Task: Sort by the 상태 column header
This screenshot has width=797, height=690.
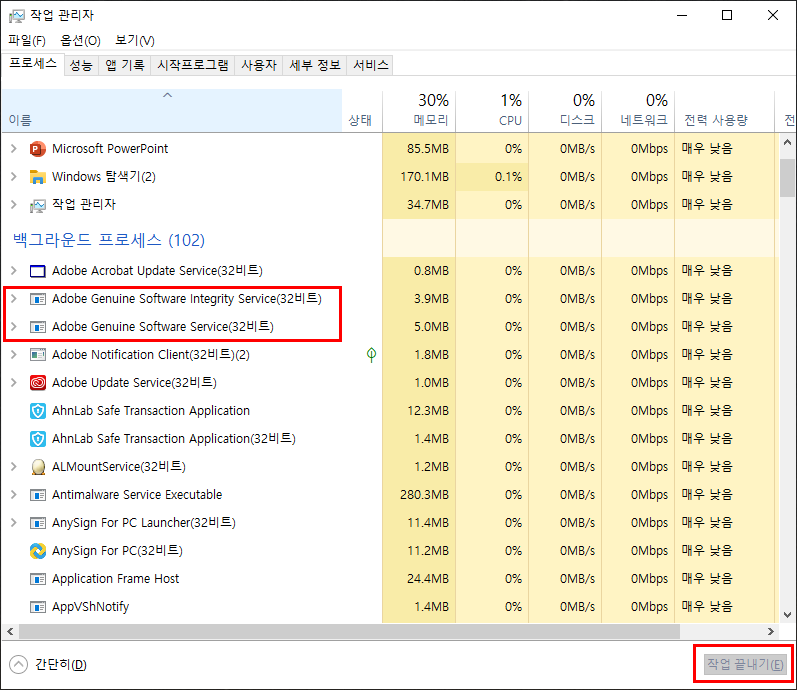Action: click(x=362, y=111)
